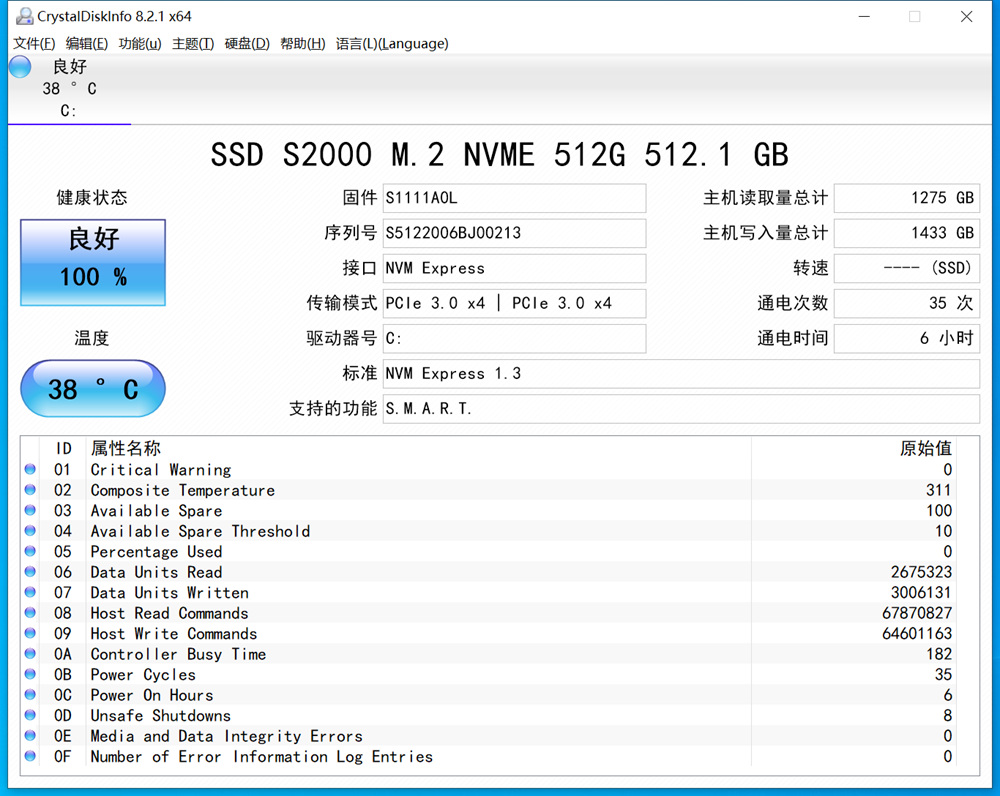Screen dimensions: 1000x796
Task: Open the 编辑(E) menu
Action: click(x=87, y=43)
